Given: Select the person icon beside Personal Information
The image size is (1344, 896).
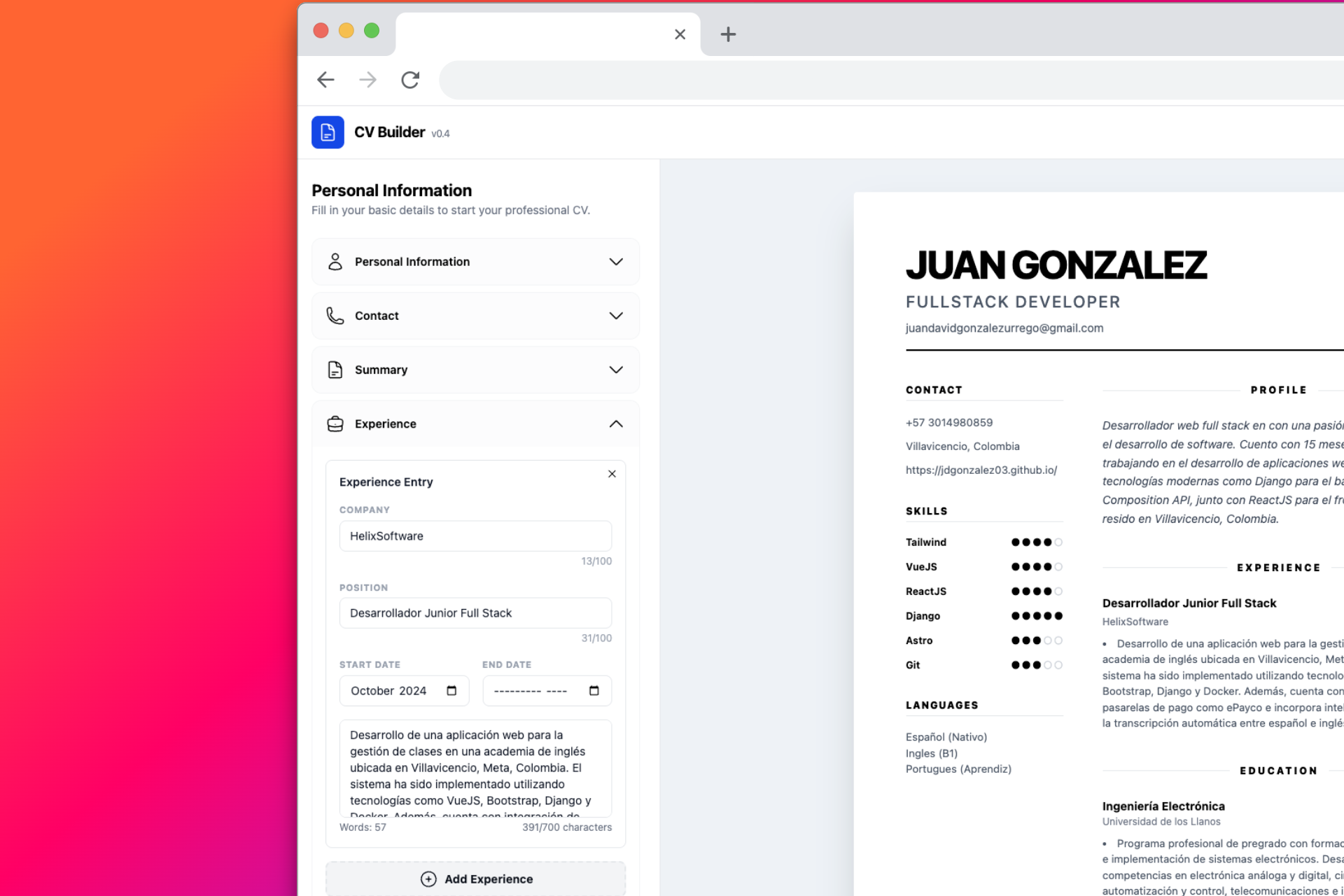Looking at the screenshot, I should click(335, 261).
